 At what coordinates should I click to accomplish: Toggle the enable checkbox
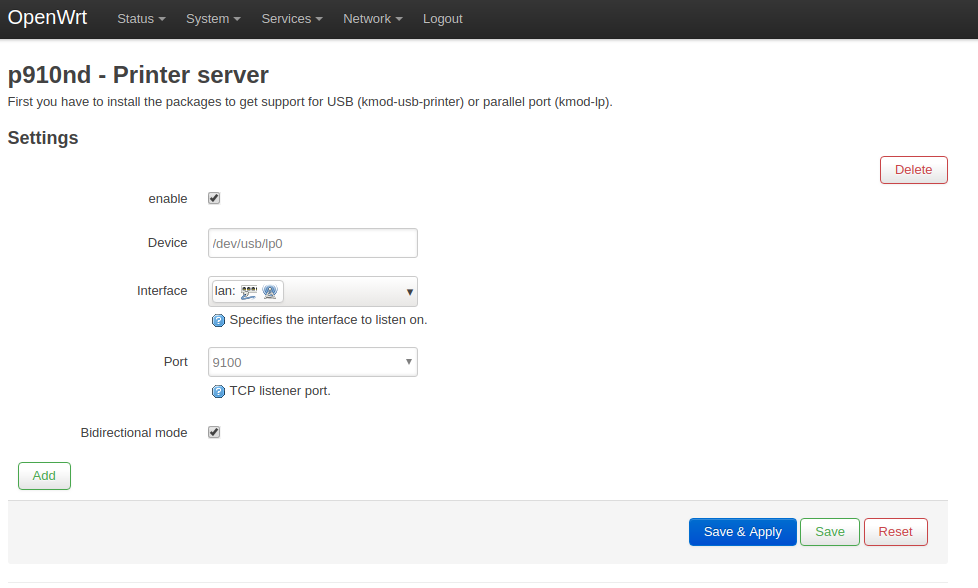214,198
